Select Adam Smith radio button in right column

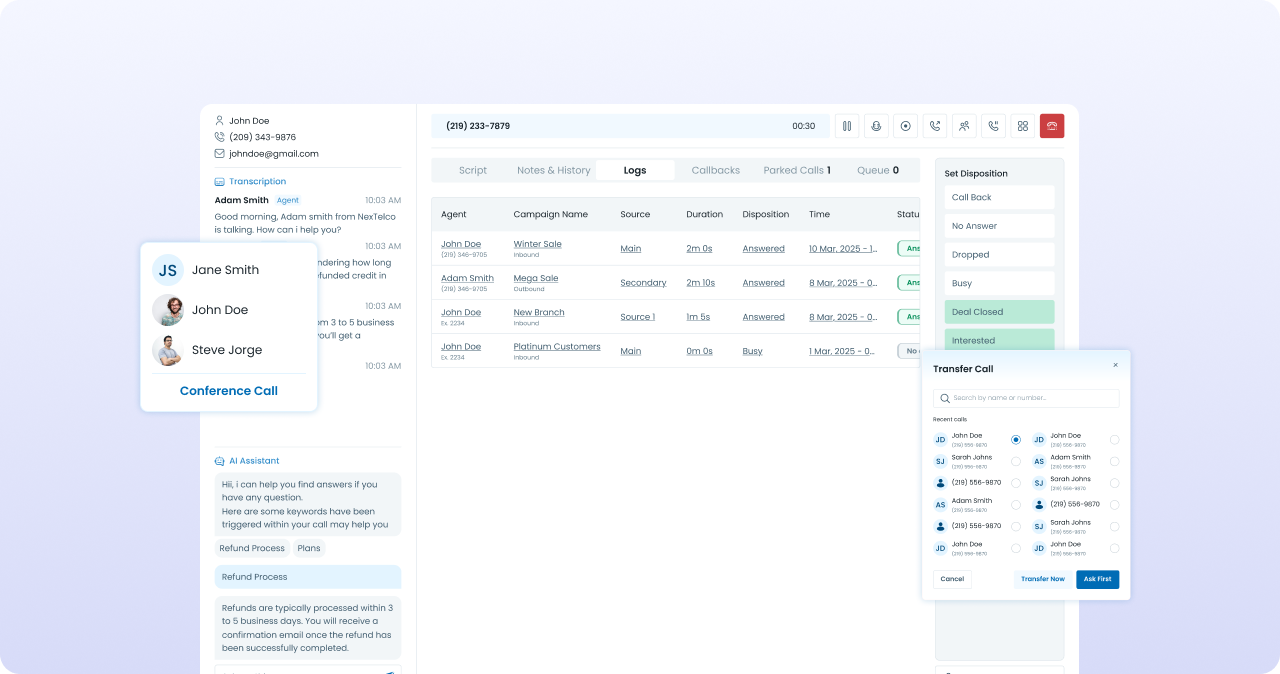point(1114,462)
